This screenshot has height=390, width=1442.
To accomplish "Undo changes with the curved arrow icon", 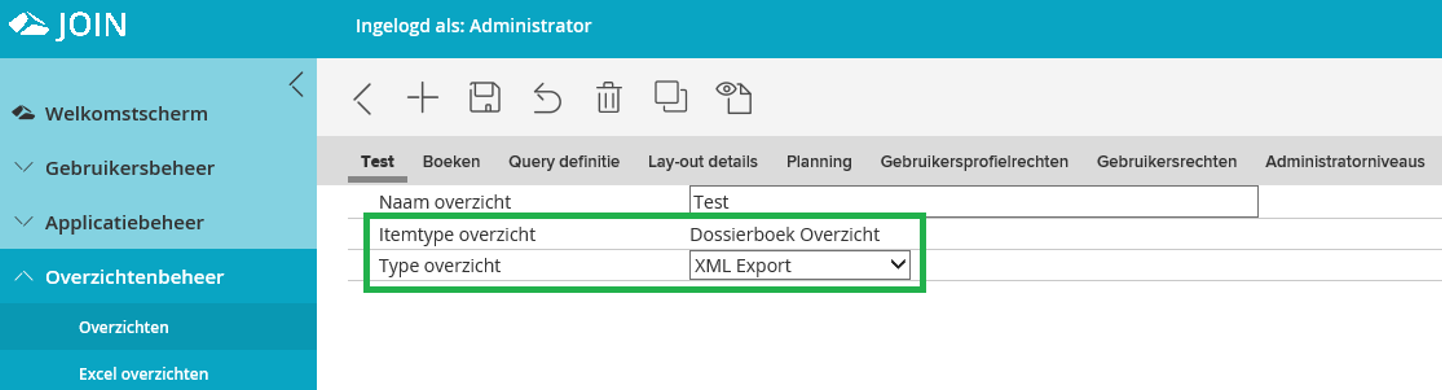I will [546, 98].
